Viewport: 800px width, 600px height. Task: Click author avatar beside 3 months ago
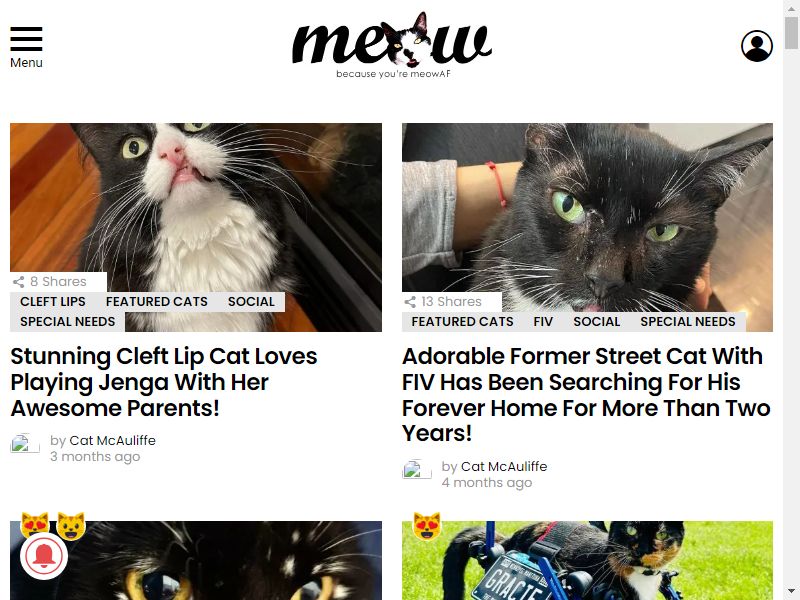pos(24,443)
